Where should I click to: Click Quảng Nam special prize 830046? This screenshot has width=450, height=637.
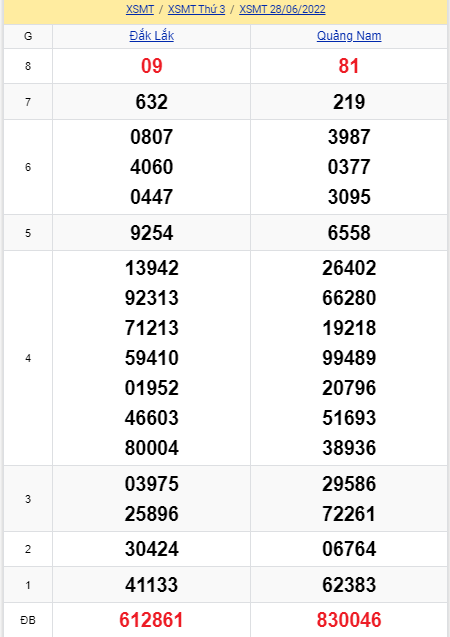(x=349, y=620)
